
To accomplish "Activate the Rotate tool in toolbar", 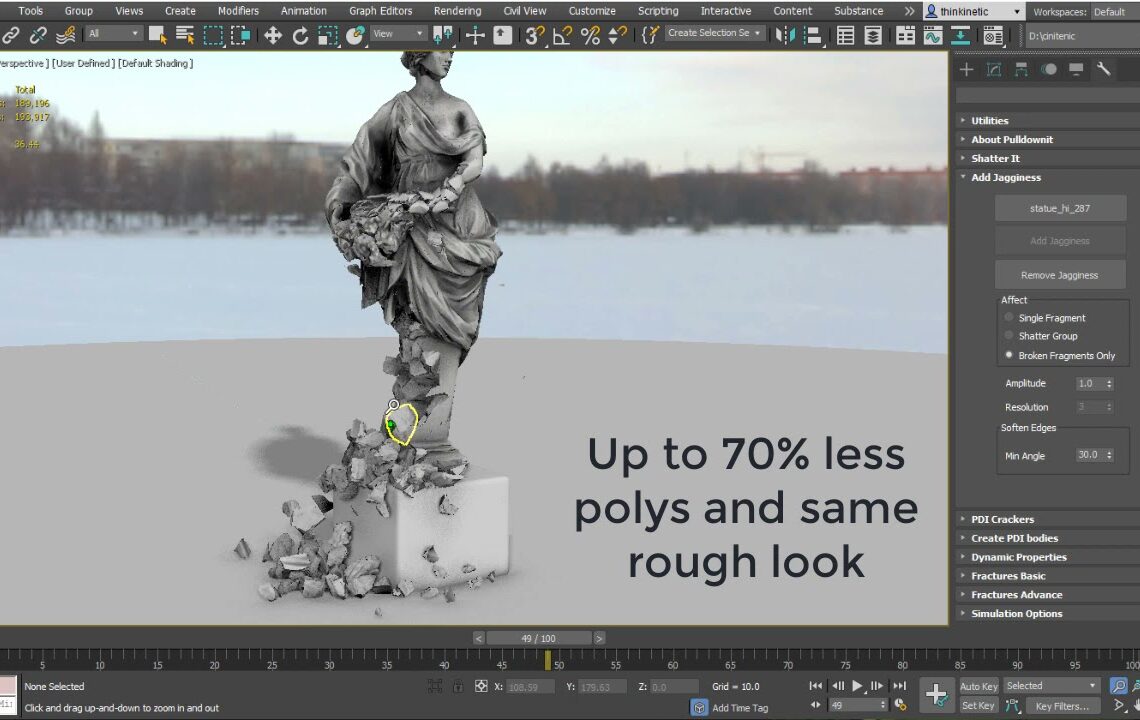I will click(x=300, y=35).
